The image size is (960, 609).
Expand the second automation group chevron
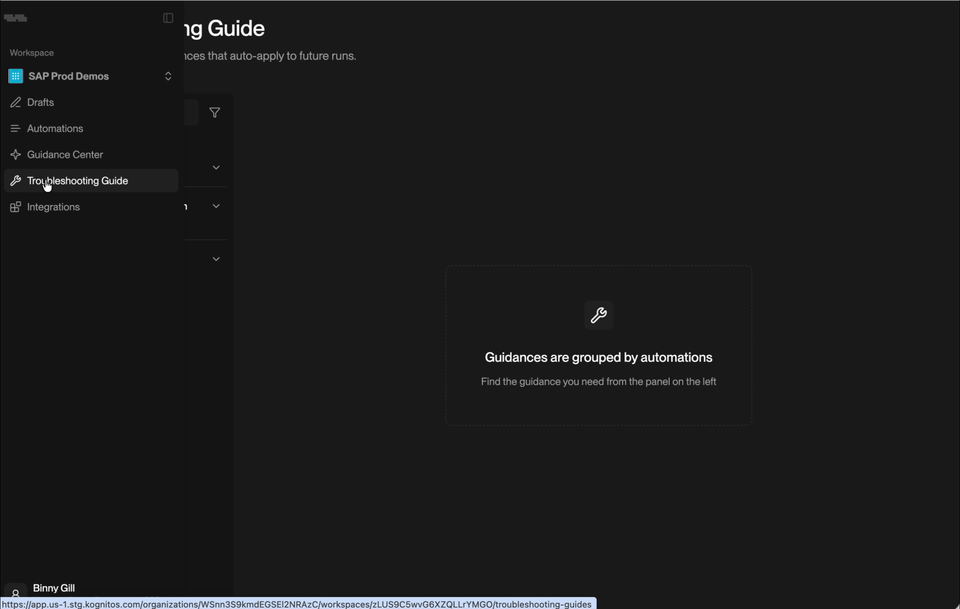pos(215,206)
